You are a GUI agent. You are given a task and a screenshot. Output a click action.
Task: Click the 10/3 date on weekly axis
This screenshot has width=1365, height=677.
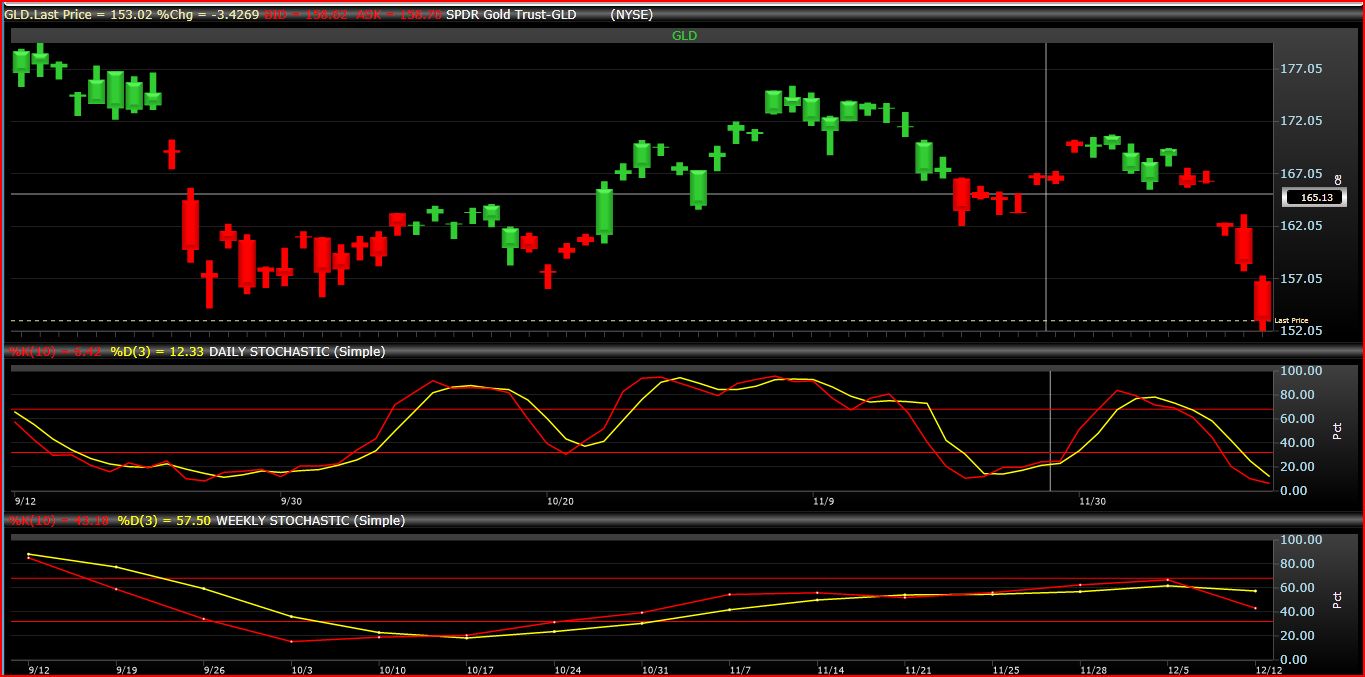[302, 669]
